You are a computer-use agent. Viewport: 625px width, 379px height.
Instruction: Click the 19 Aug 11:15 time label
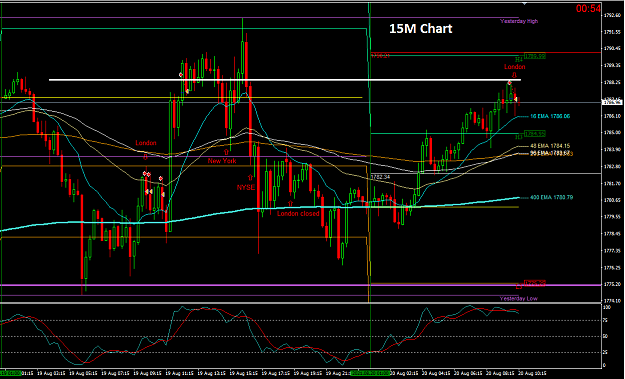click(x=179, y=374)
